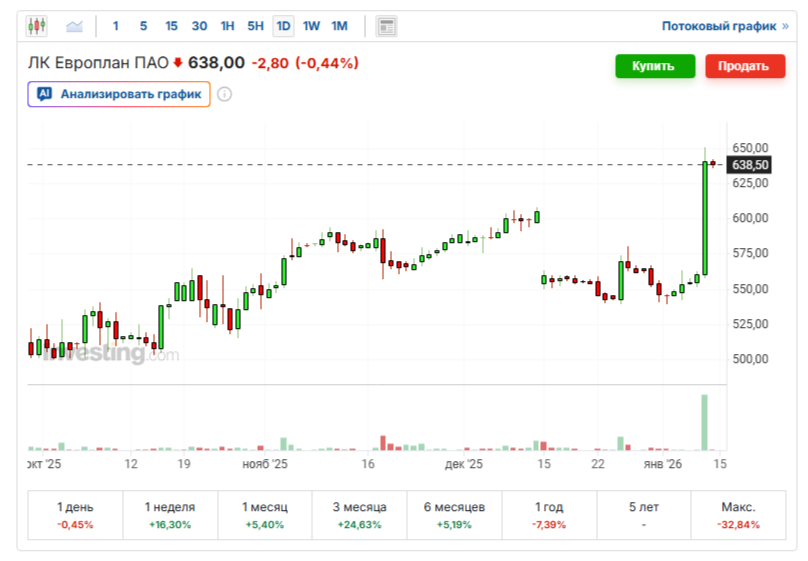Choose the 1D timeframe
808x561 pixels.
[x=283, y=26]
